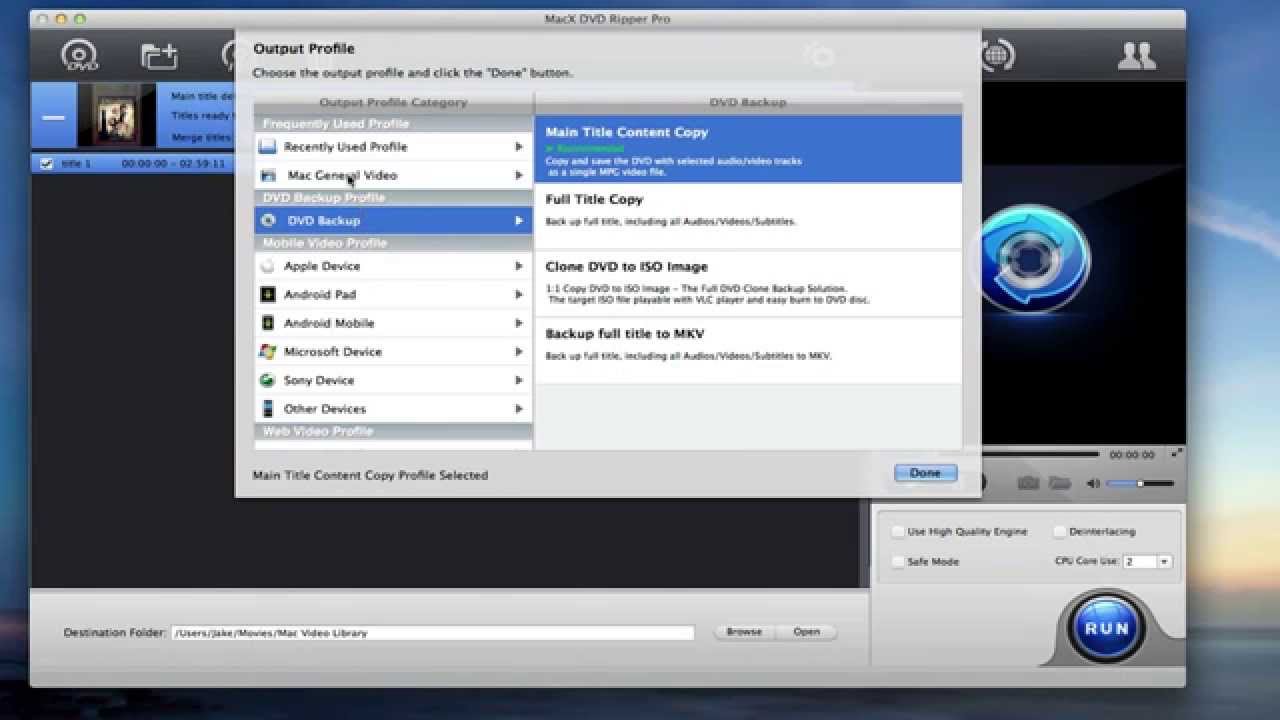1280x720 pixels.
Task: Click the white minus remove-title icon
Action: coord(53,117)
